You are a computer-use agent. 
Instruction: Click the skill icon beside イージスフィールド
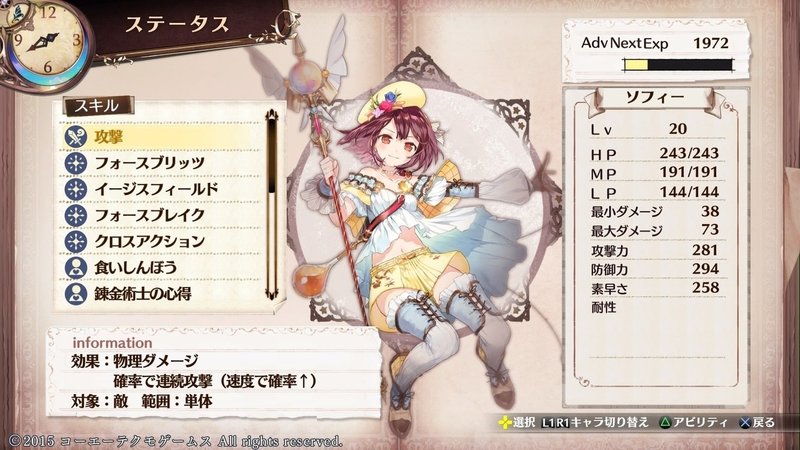point(76,189)
